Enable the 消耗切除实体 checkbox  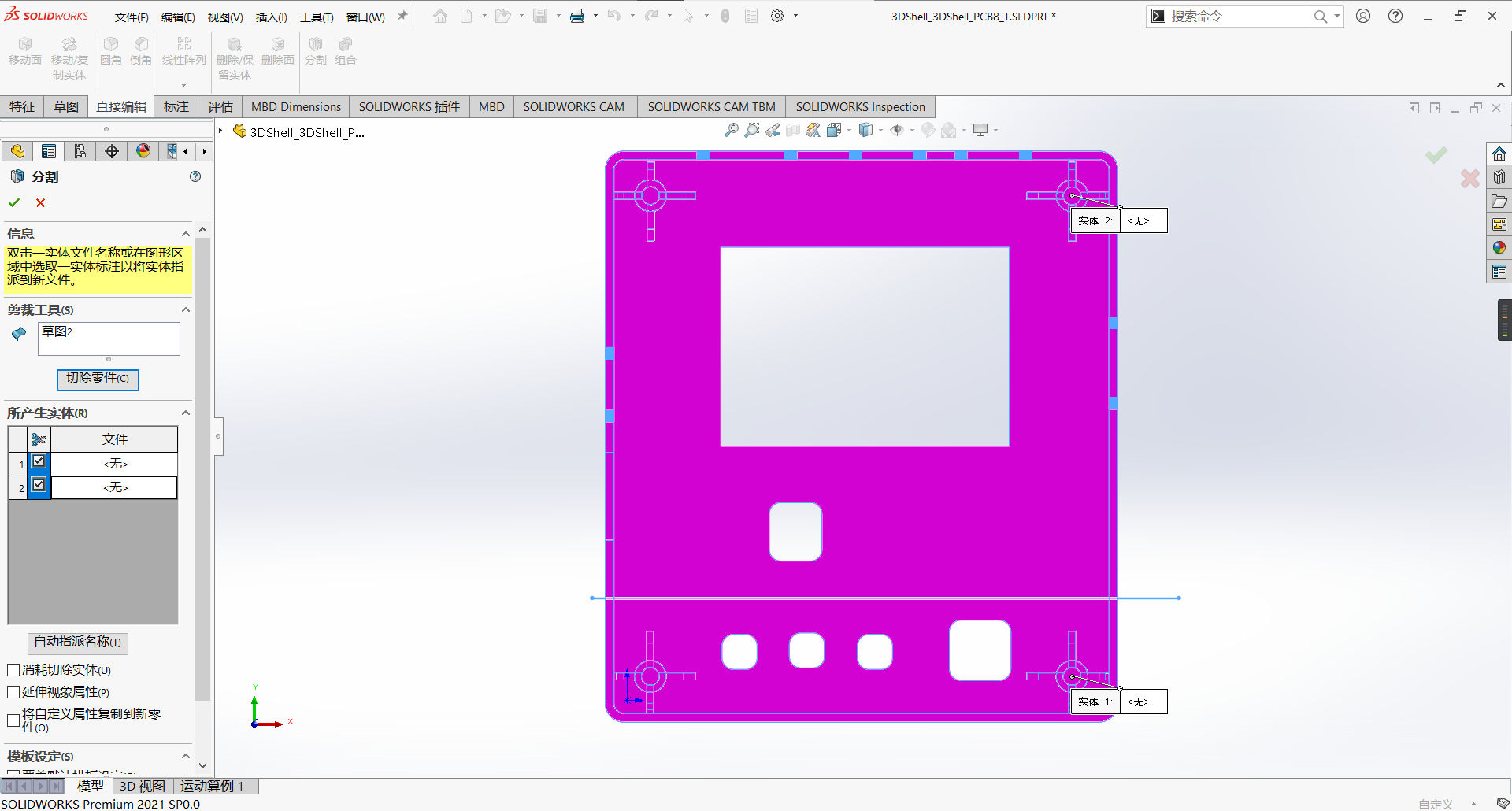[13, 670]
